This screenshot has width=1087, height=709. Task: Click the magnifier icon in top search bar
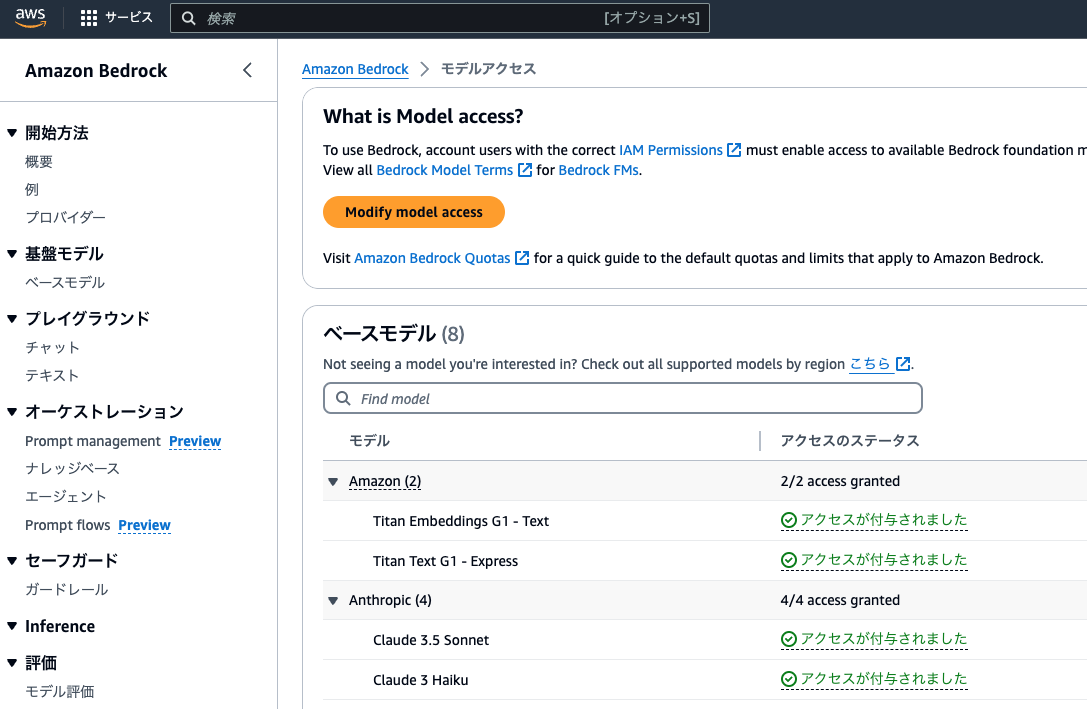pyautogui.click(x=189, y=17)
